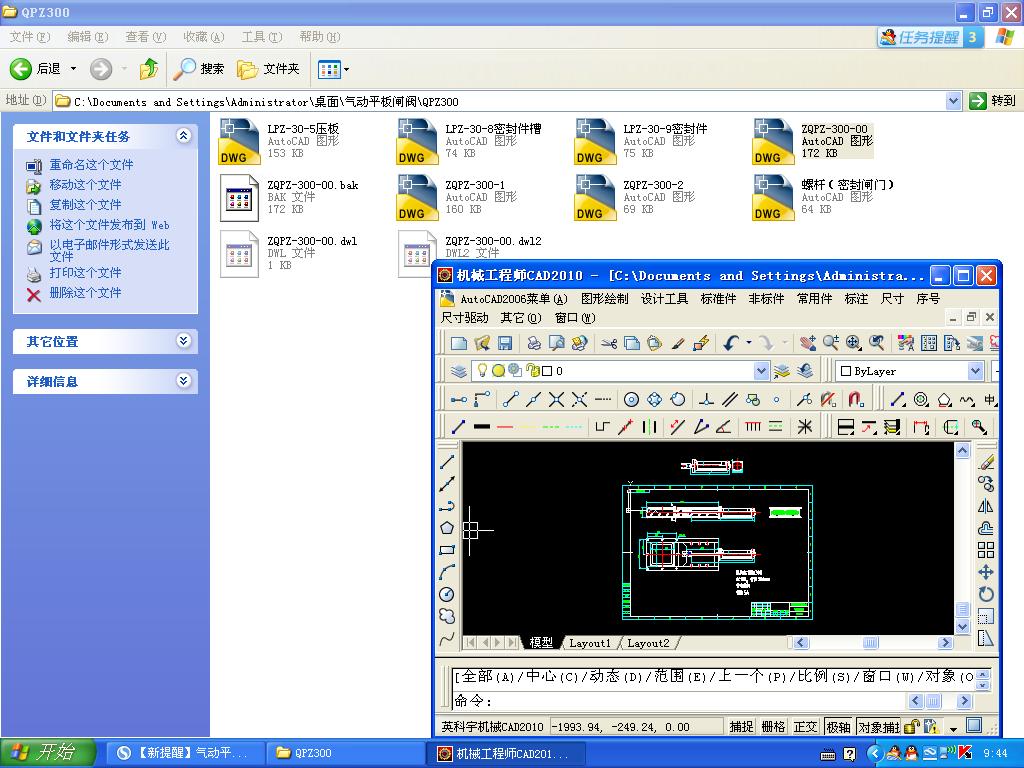Toggle the layer lock padlock icon
The height and width of the screenshot is (768, 1024).
pos(532,371)
